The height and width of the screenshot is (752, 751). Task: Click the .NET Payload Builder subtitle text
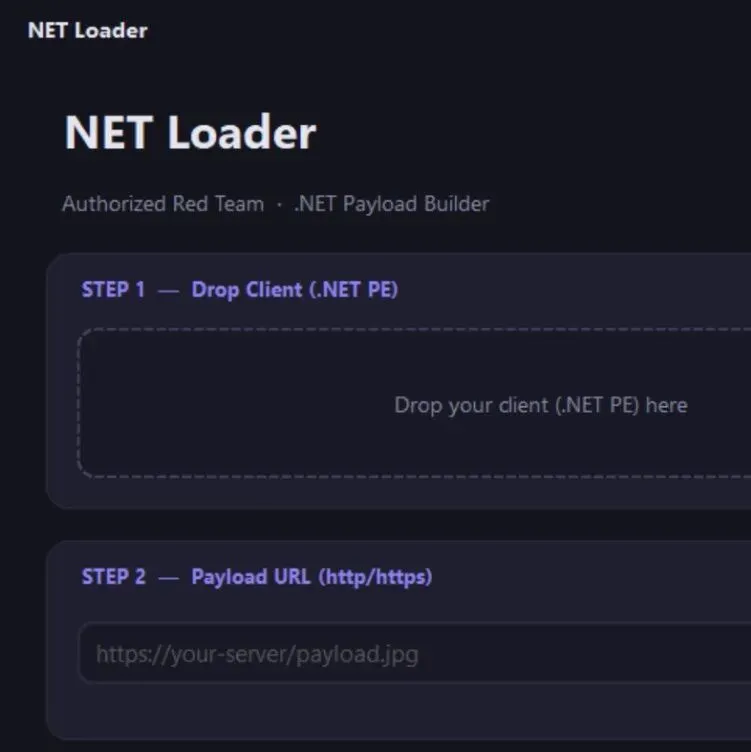pos(391,204)
